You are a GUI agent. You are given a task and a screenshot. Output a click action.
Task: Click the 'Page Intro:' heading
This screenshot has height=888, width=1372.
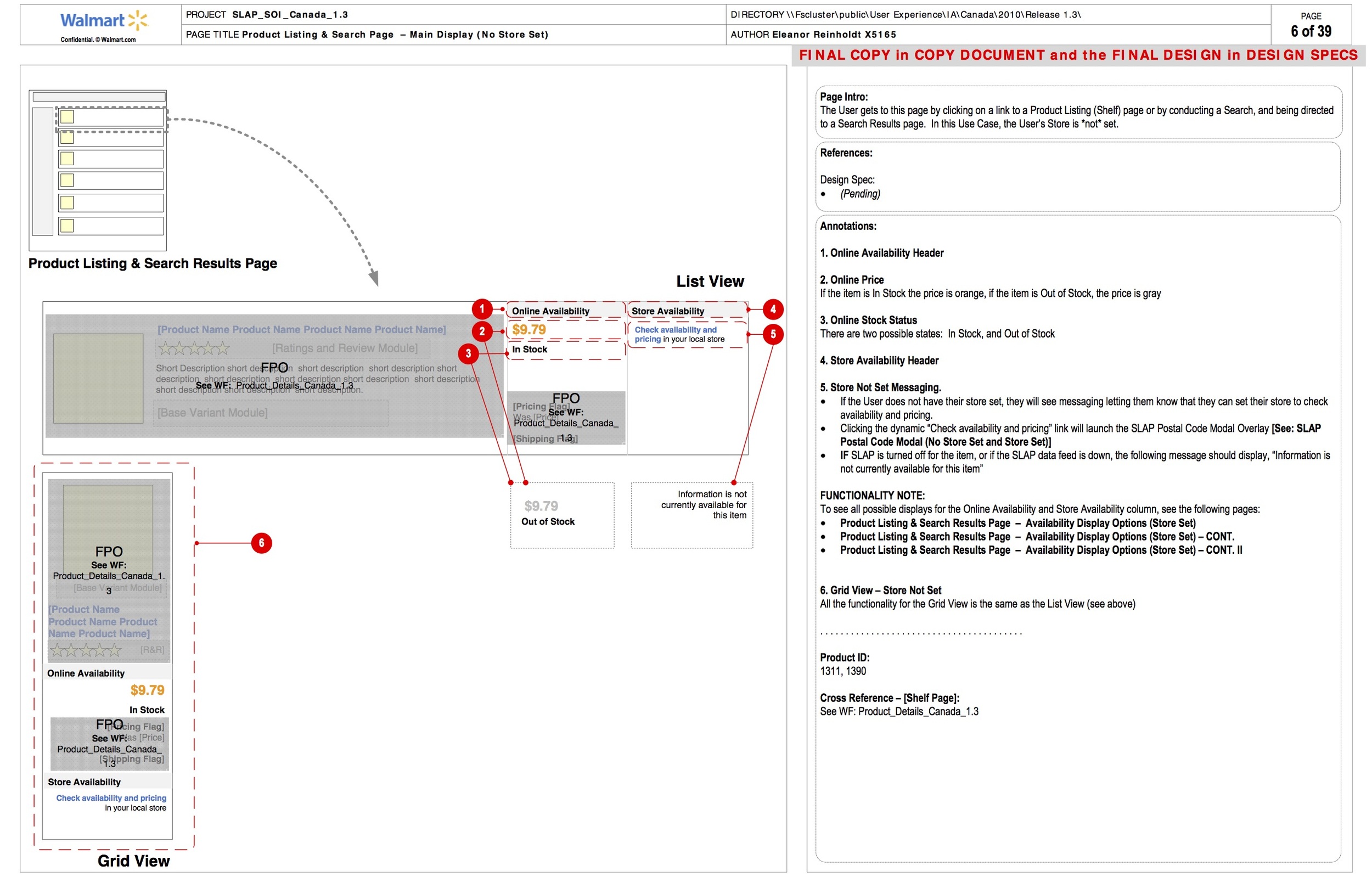pyautogui.click(x=844, y=97)
